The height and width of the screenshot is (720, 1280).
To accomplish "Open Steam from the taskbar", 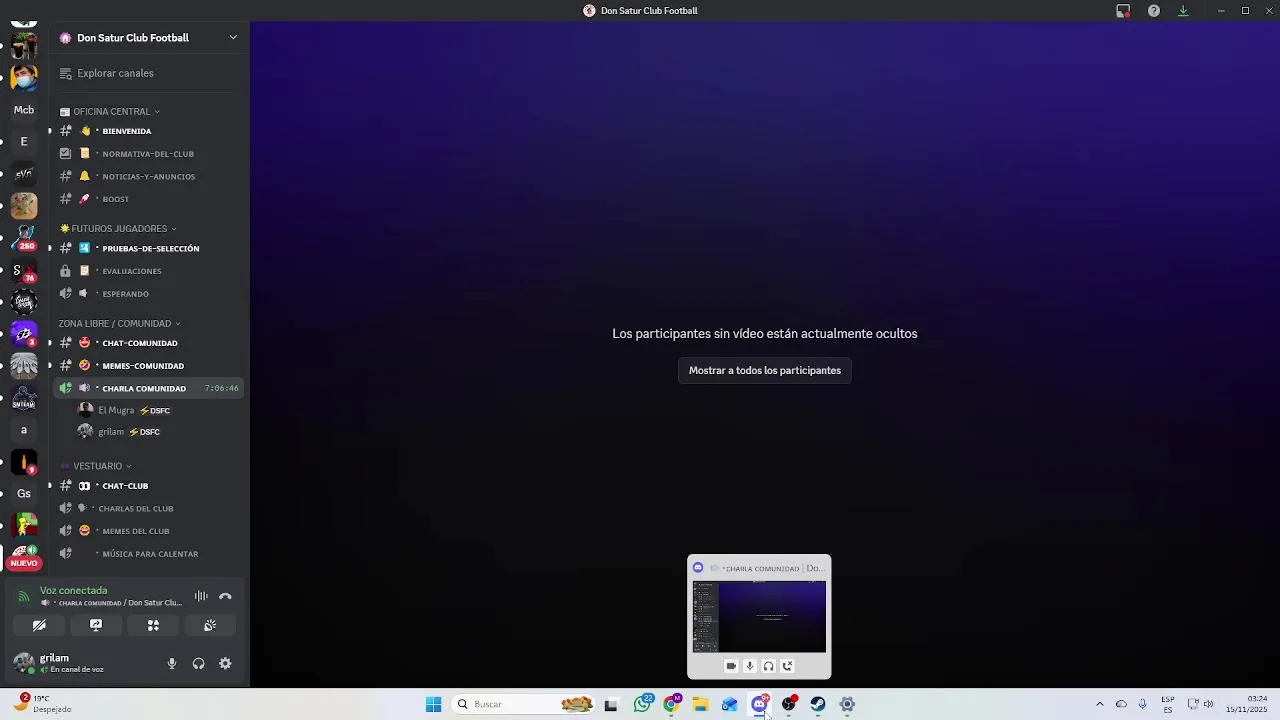I will coord(817,704).
